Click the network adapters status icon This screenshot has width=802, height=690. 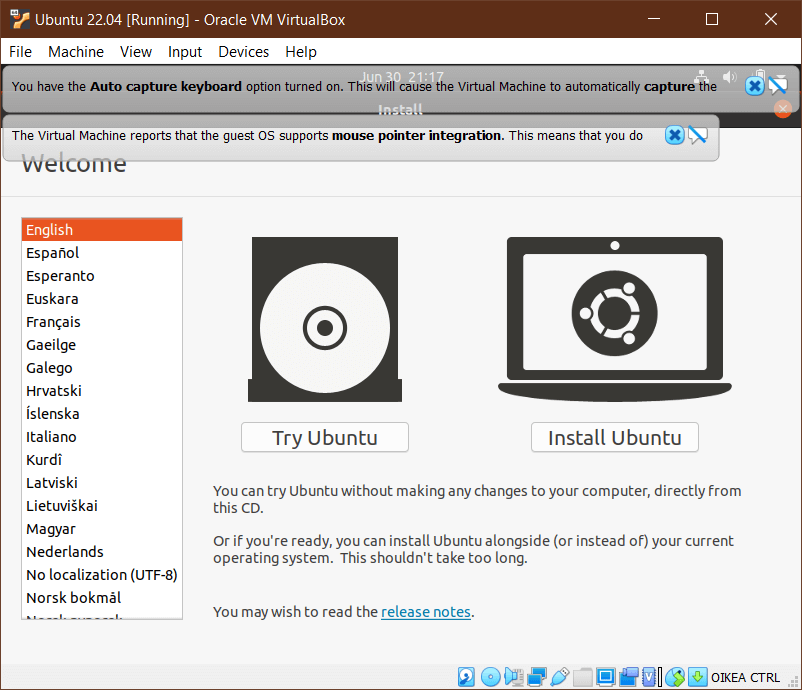(537, 677)
